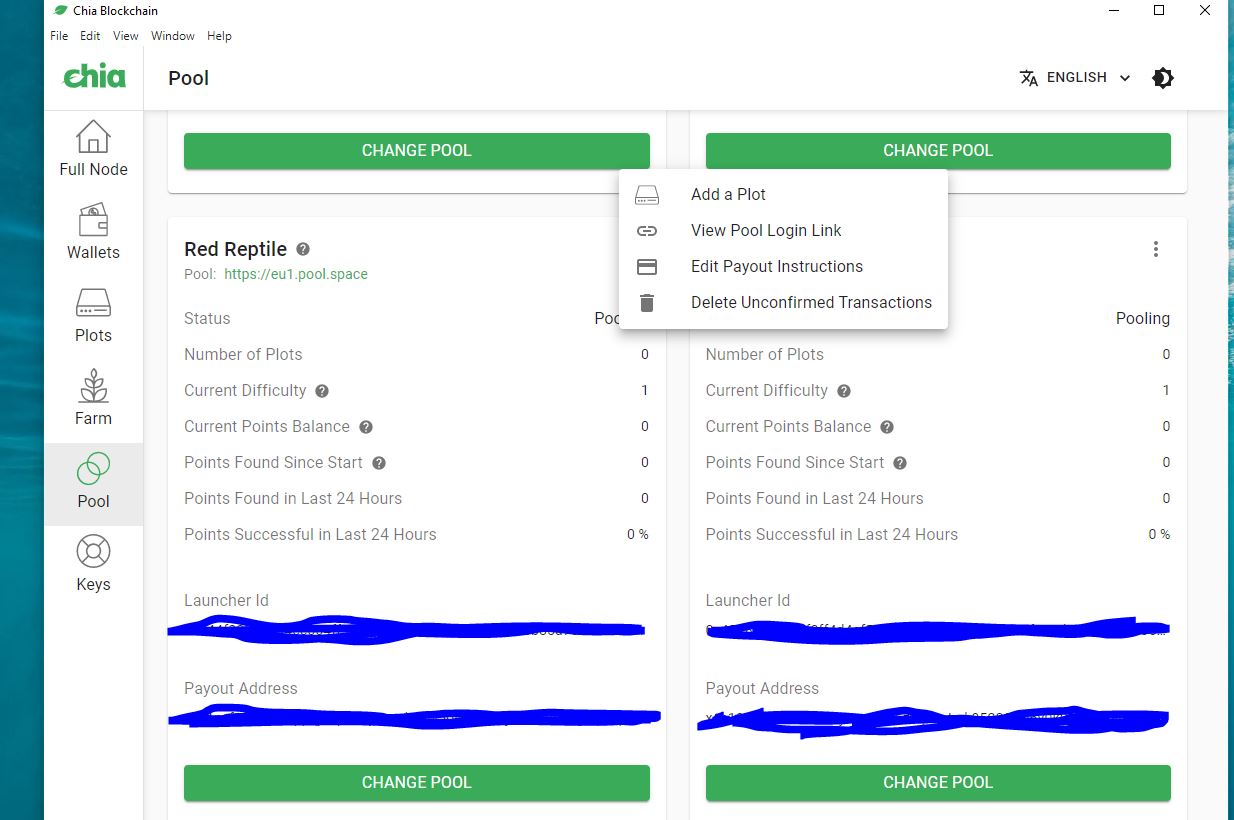The height and width of the screenshot is (820, 1234).
Task: Choose View Pool Login Link menu item
Action: pyautogui.click(x=783, y=230)
